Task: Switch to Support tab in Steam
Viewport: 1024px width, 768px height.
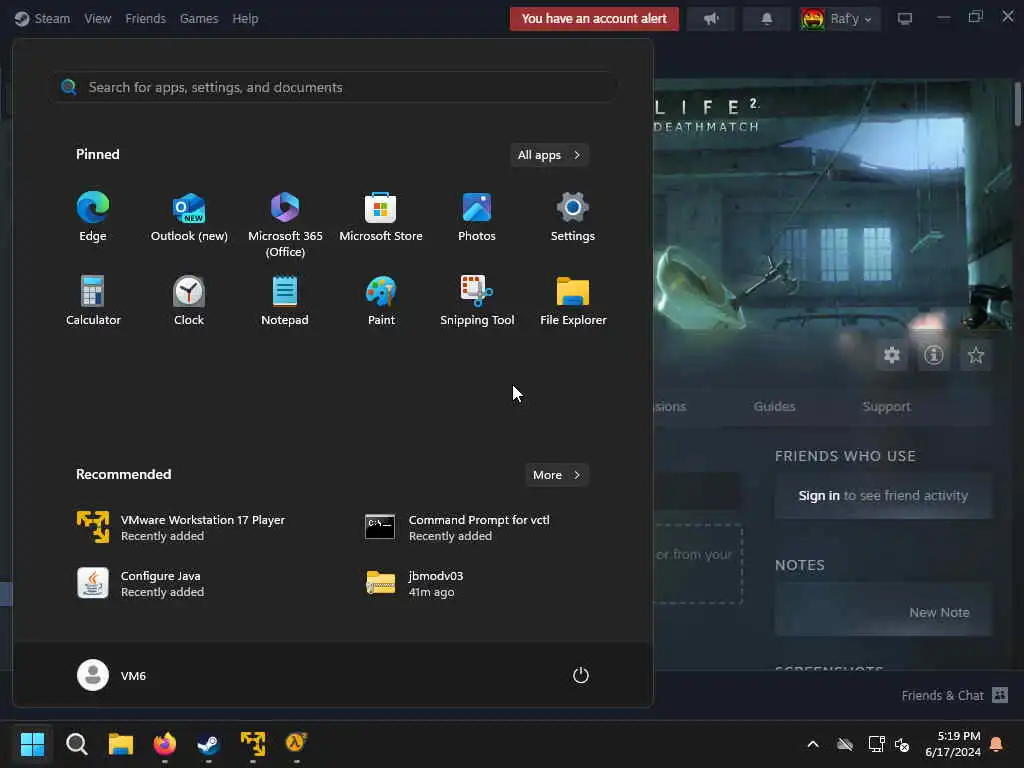Action: point(886,406)
